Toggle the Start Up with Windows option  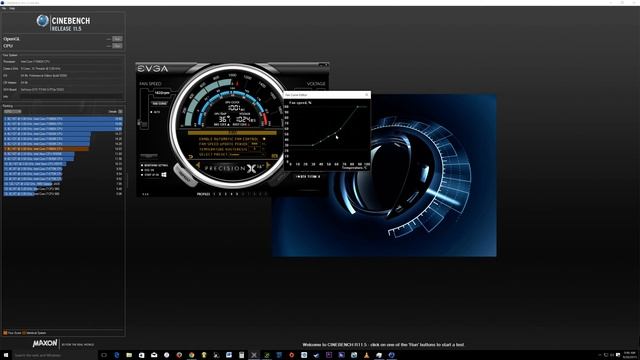tap(142, 175)
